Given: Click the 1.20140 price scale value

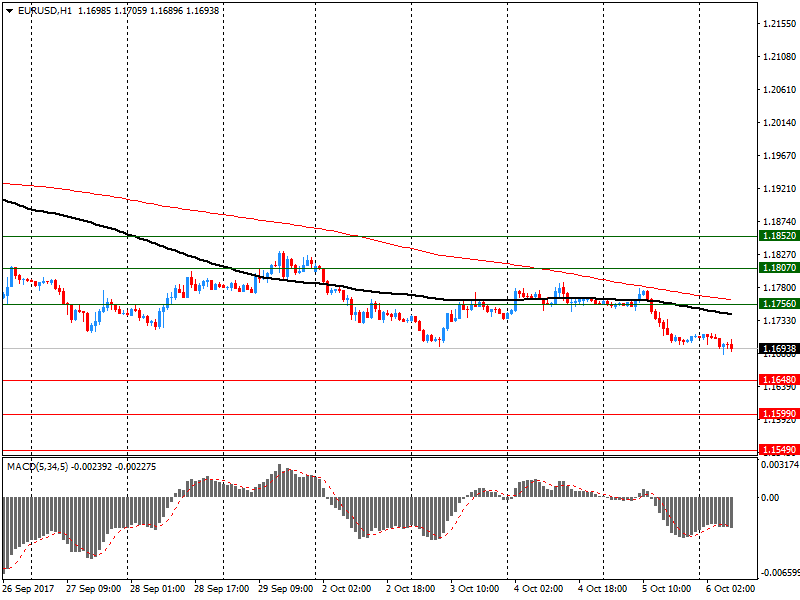Looking at the screenshot, I should [779, 122].
